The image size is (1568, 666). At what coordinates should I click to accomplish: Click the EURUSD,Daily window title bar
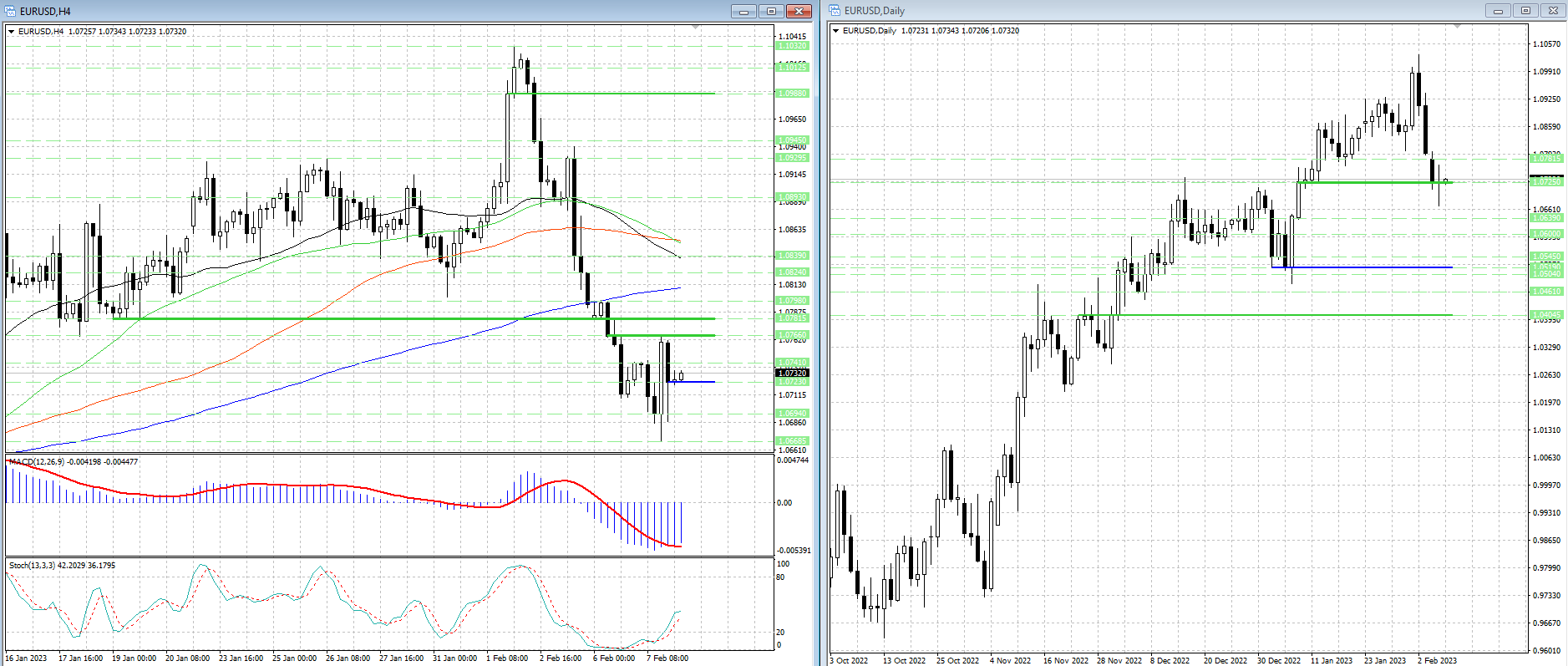tap(1170, 11)
